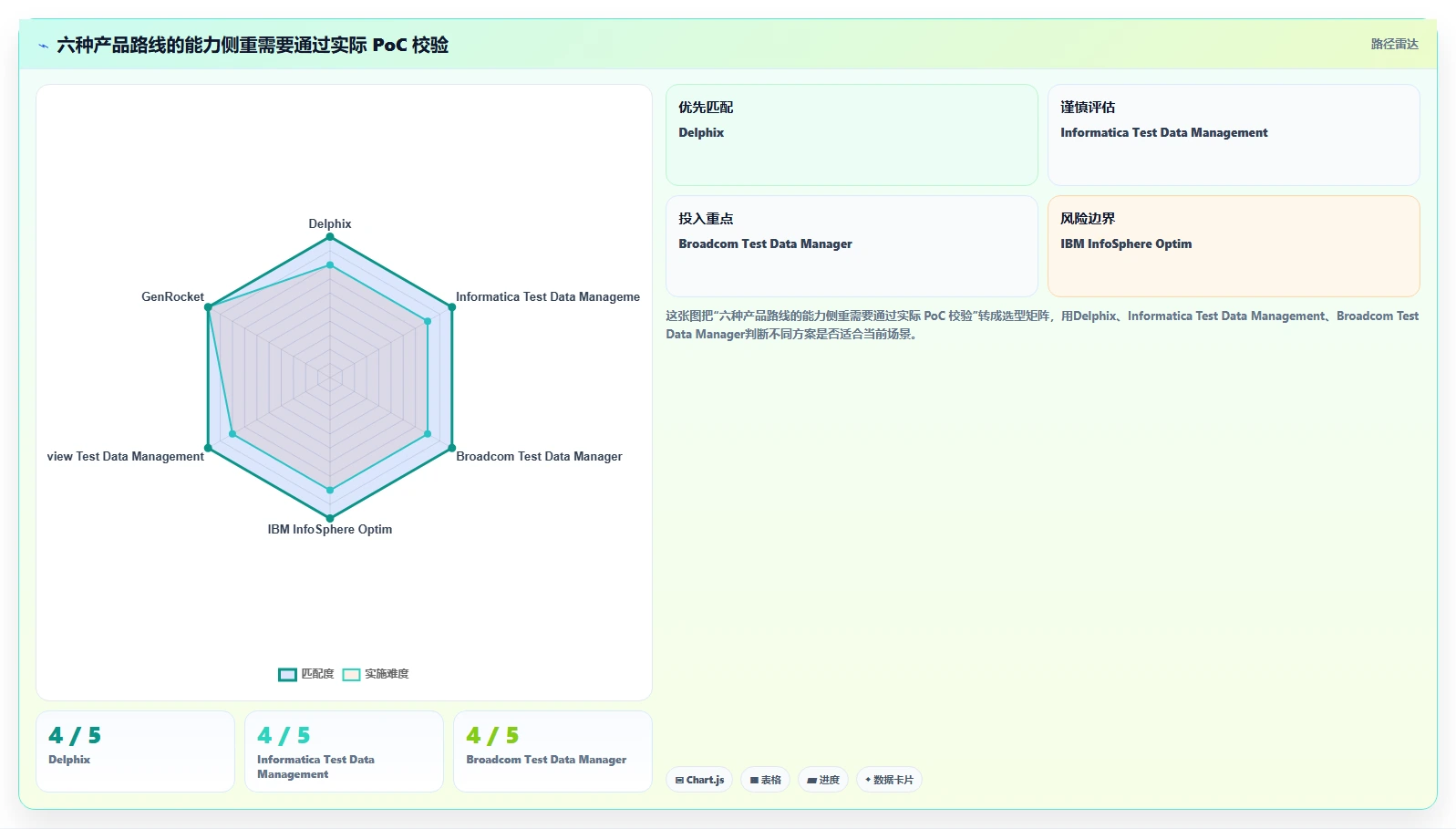Toggle the 实施难度 legend entry

click(x=376, y=674)
